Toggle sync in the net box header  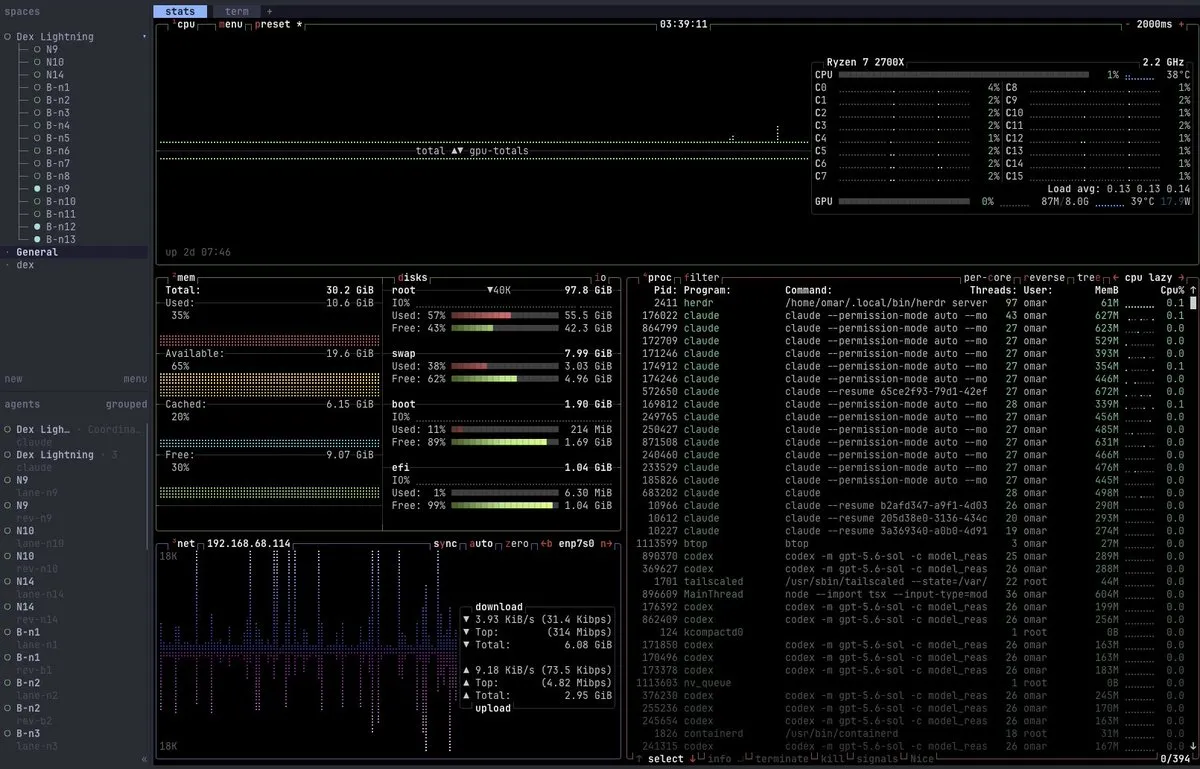pos(445,544)
